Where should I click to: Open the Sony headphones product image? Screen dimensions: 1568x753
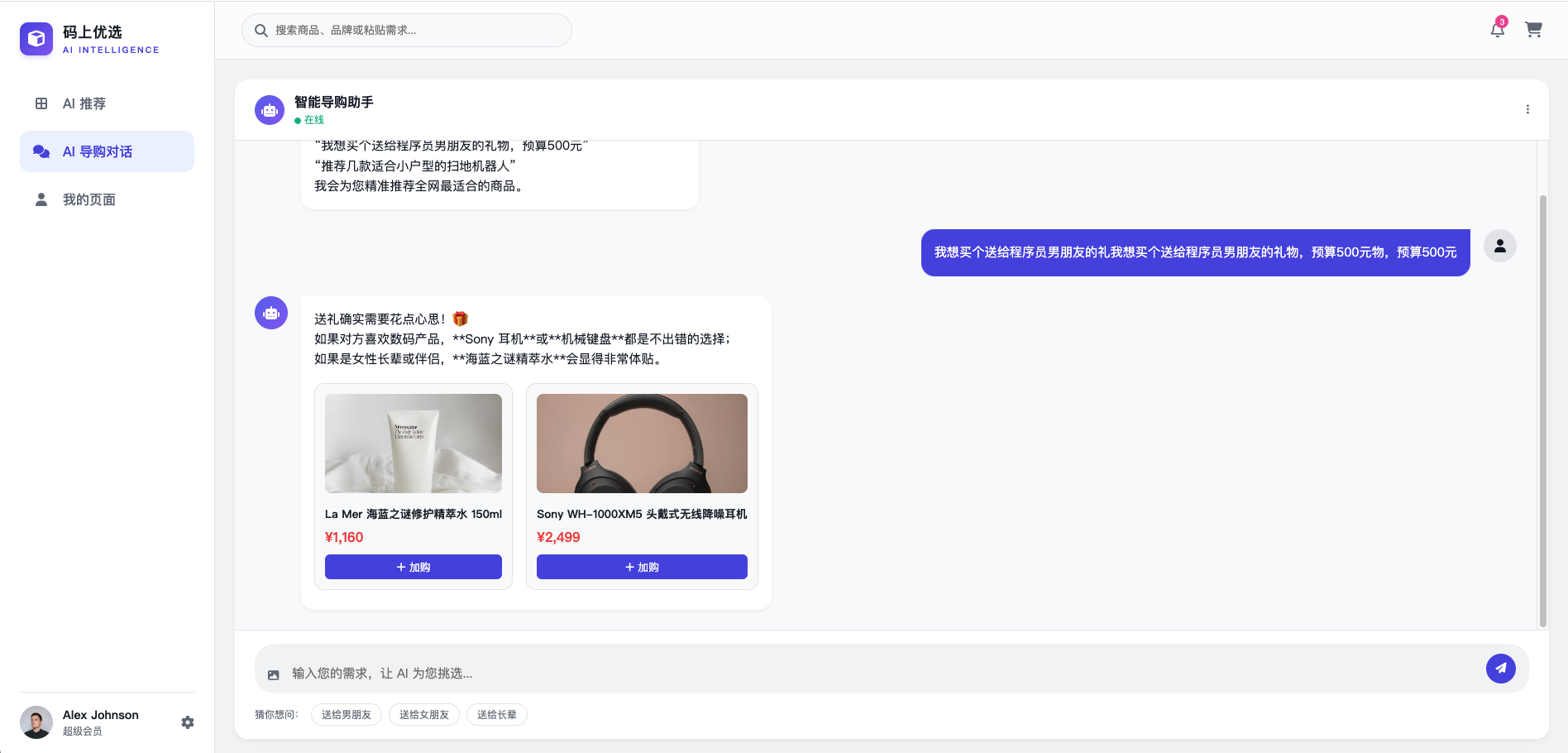pos(642,444)
